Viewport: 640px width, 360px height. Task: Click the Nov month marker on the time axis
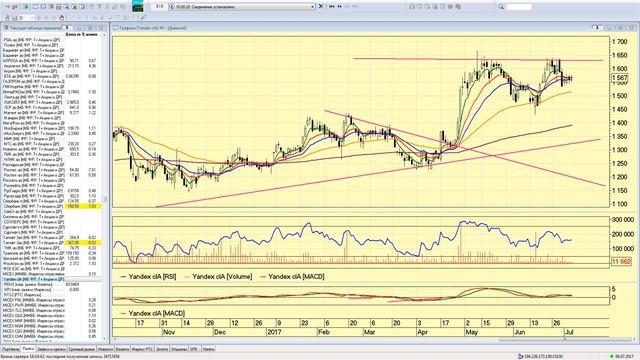(169, 332)
